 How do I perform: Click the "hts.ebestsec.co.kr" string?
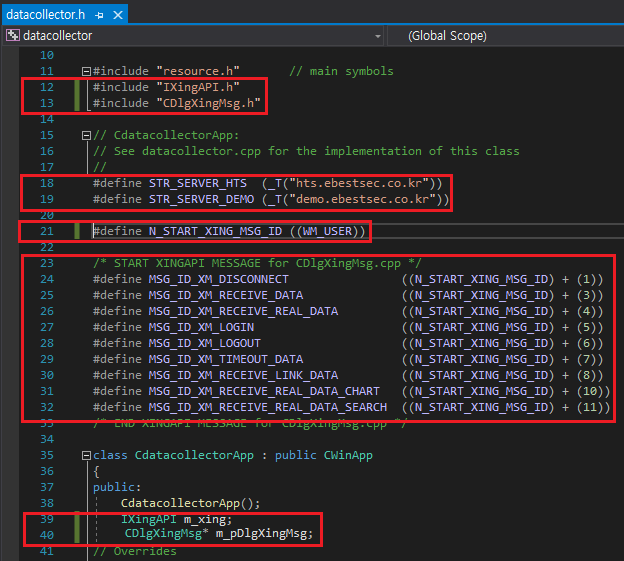point(361,183)
